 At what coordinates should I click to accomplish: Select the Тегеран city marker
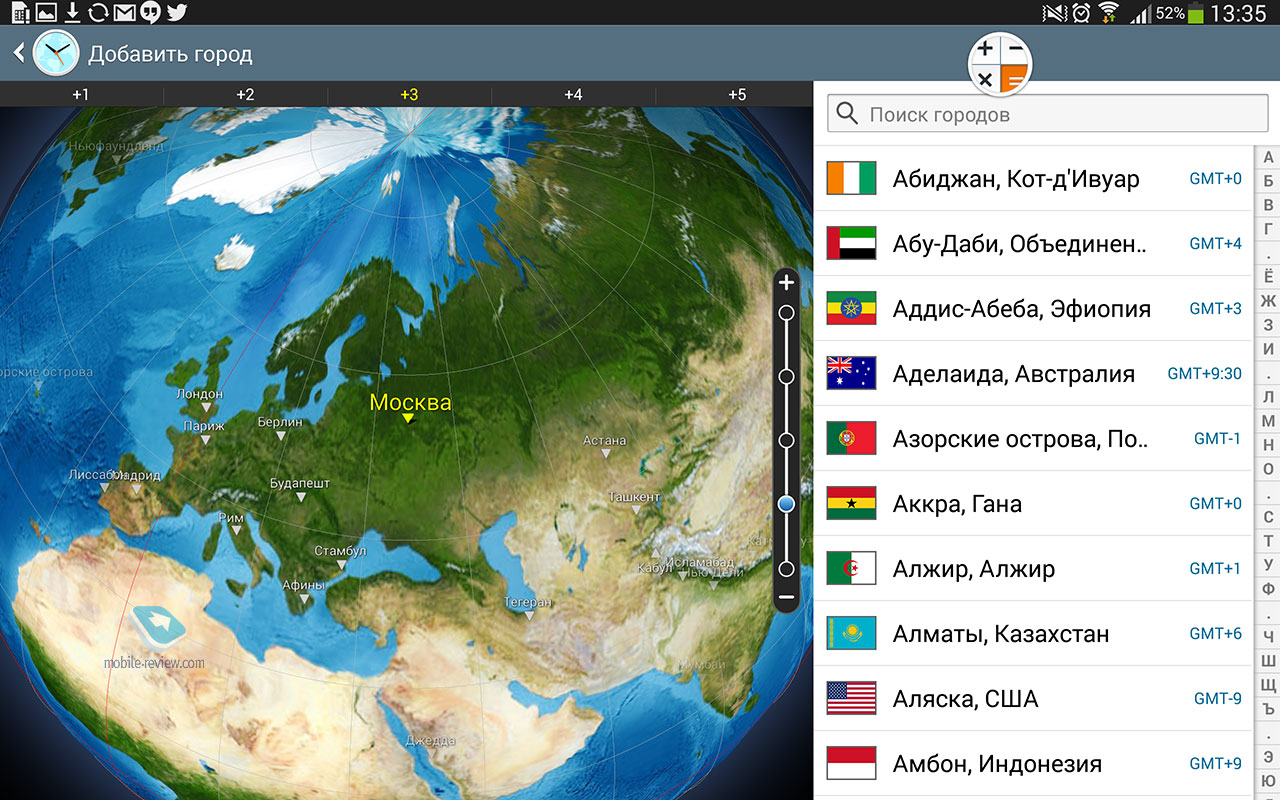pyautogui.click(x=527, y=608)
